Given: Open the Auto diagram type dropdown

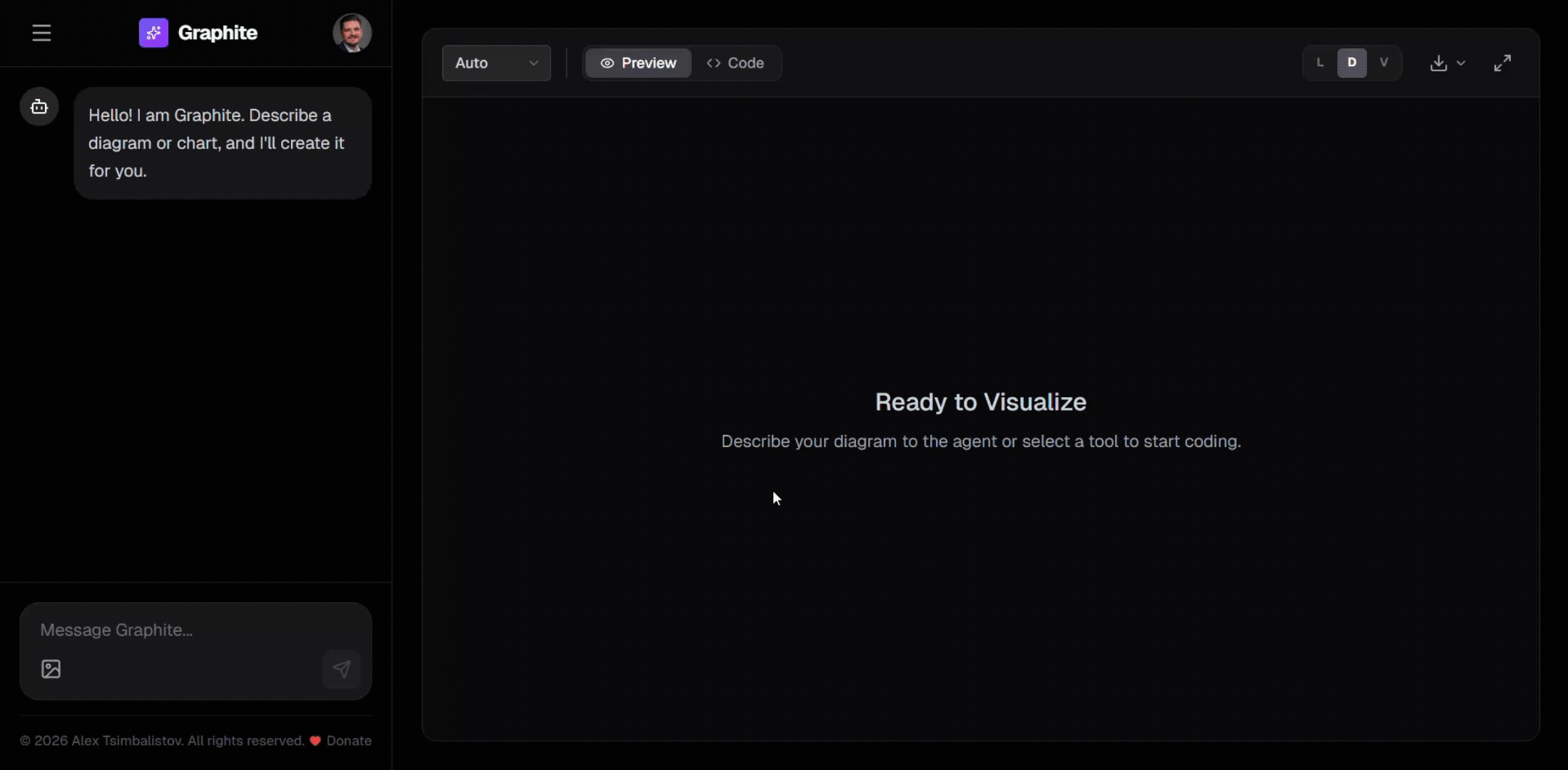Looking at the screenshot, I should coord(497,63).
